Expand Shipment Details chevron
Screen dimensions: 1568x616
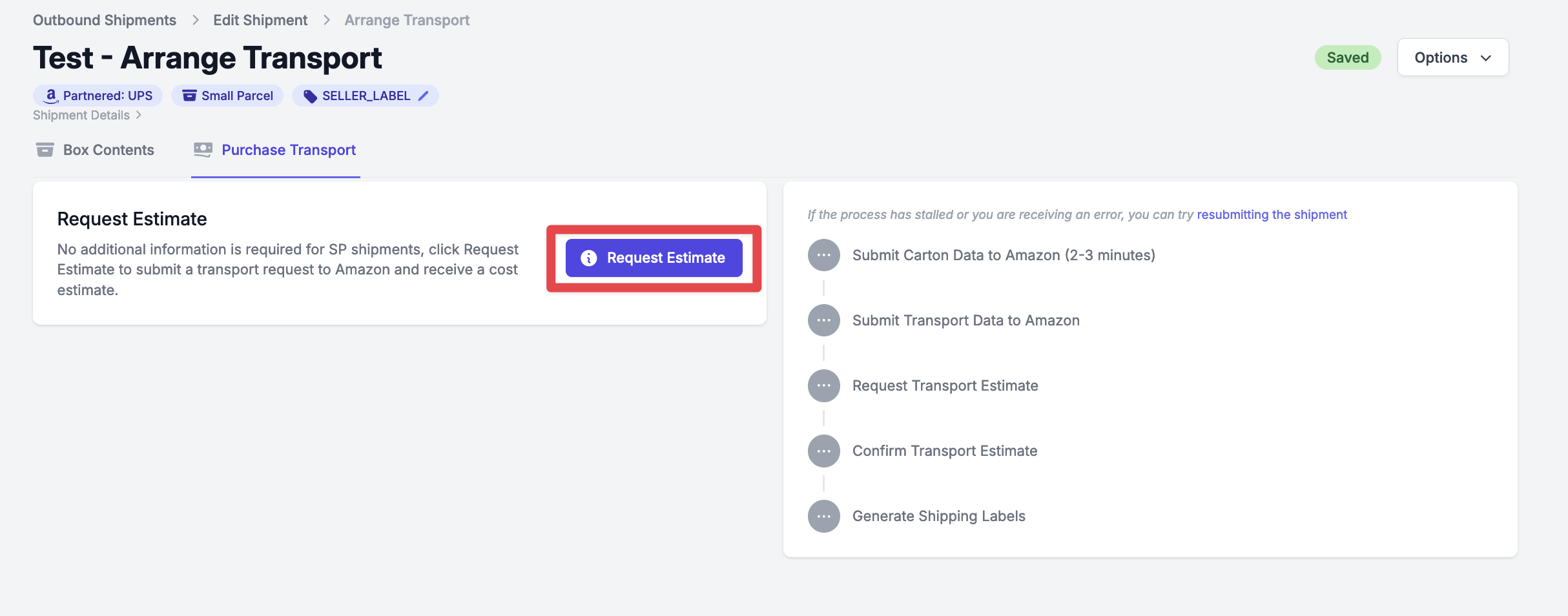[x=138, y=115]
